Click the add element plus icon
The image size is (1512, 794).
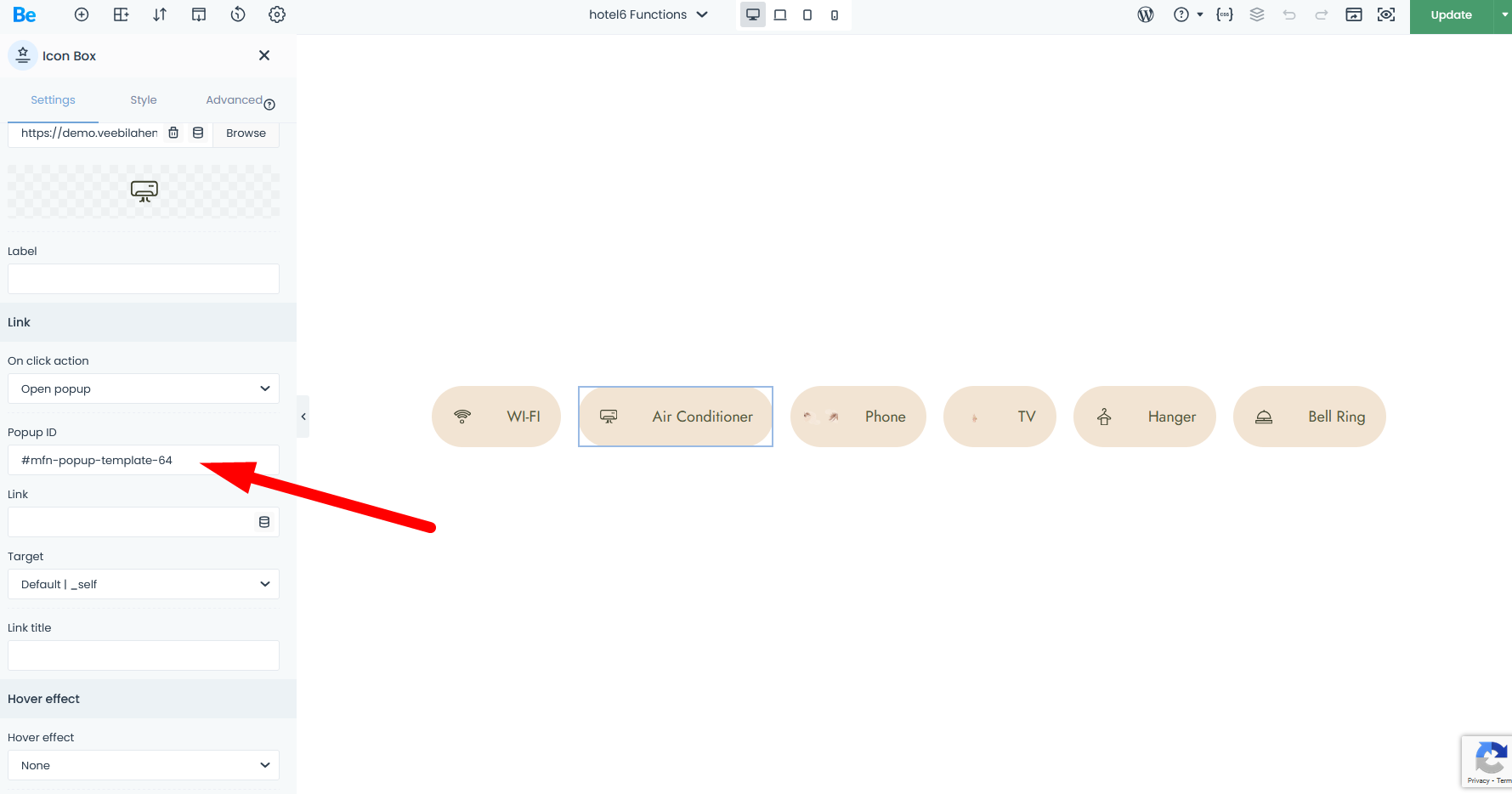coord(82,14)
